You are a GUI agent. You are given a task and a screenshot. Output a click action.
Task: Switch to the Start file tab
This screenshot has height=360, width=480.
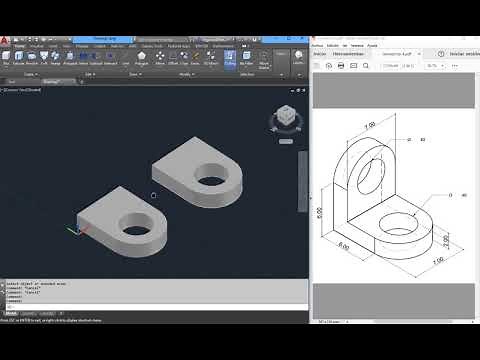pyautogui.click(x=12, y=82)
